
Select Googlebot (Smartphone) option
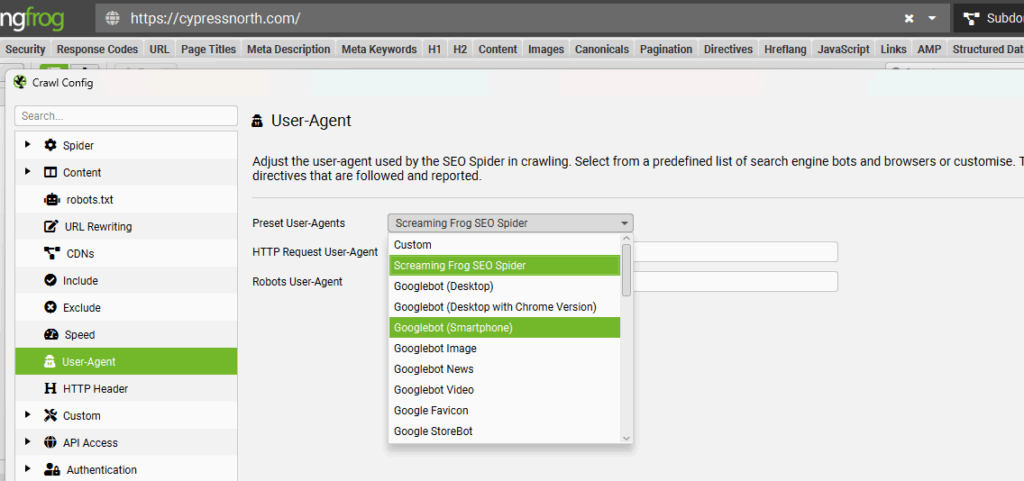504,328
